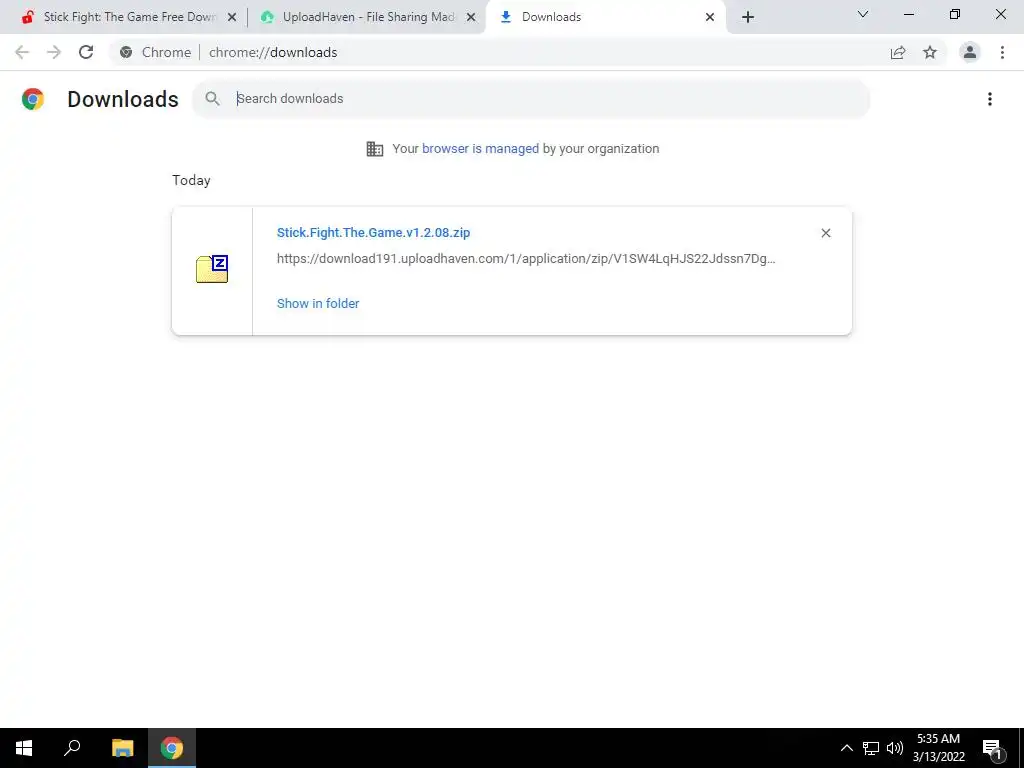Image resolution: width=1024 pixels, height=768 pixels.
Task: Show hidden system tray icons
Action: (x=846, y=748)
